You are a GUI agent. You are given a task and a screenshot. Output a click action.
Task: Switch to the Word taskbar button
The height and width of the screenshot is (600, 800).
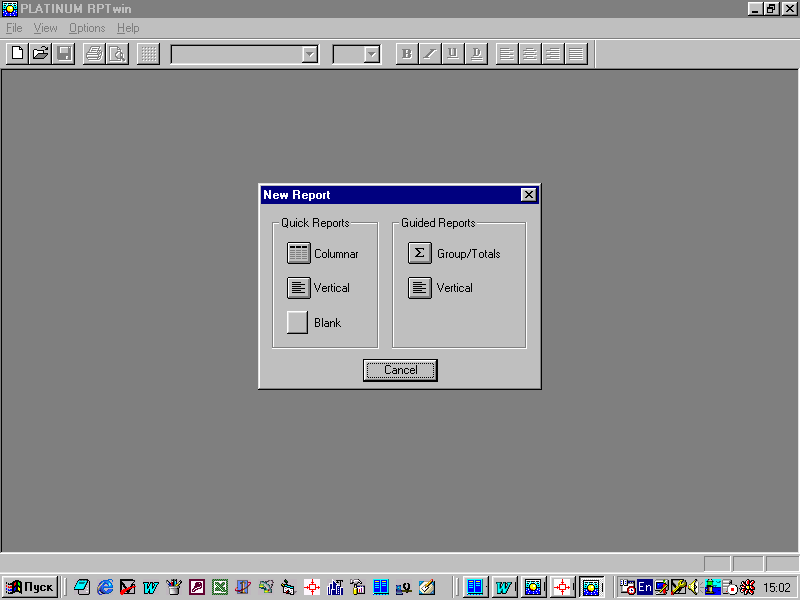(504, 587)
